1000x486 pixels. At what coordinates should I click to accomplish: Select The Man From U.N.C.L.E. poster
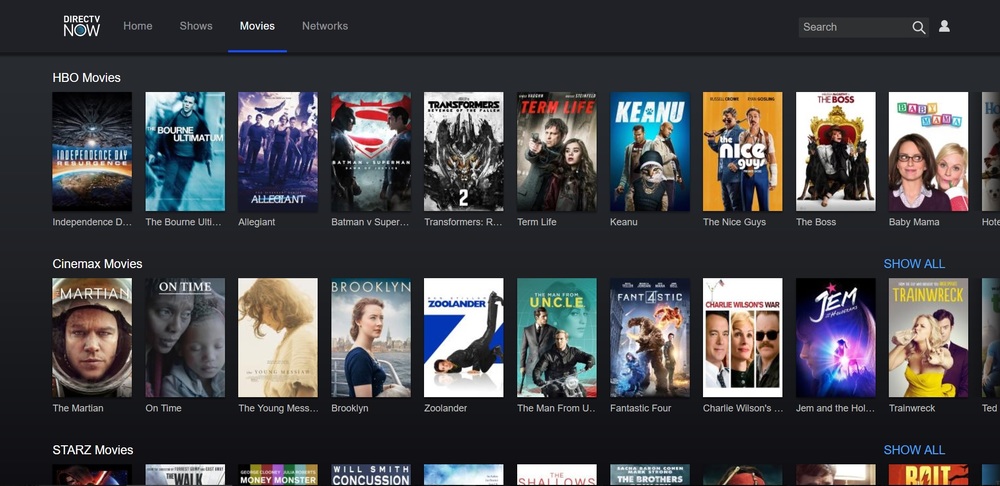pyautogui.click(x=557, y=337)
